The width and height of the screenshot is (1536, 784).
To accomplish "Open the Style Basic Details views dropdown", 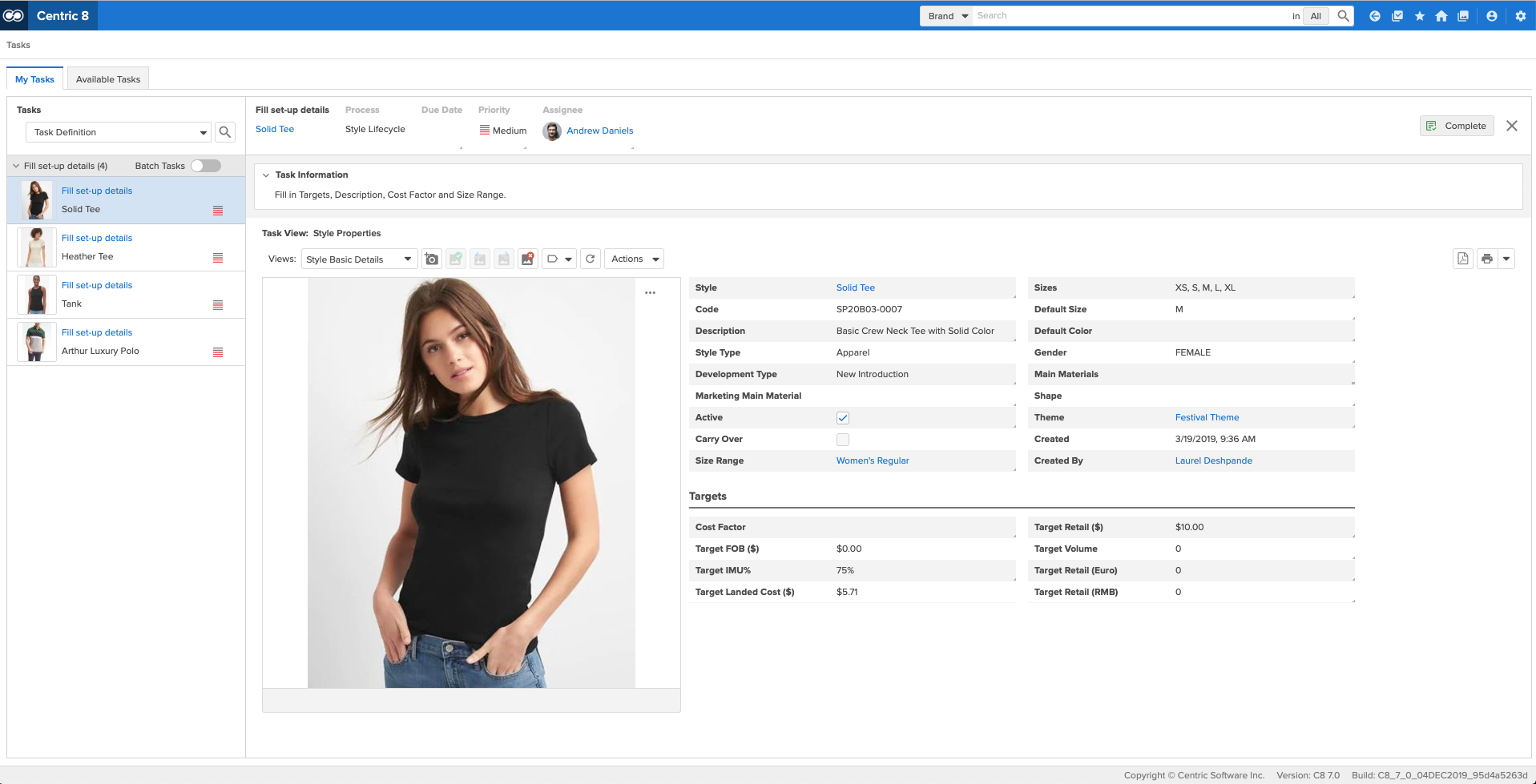I will tap(359, 259).
